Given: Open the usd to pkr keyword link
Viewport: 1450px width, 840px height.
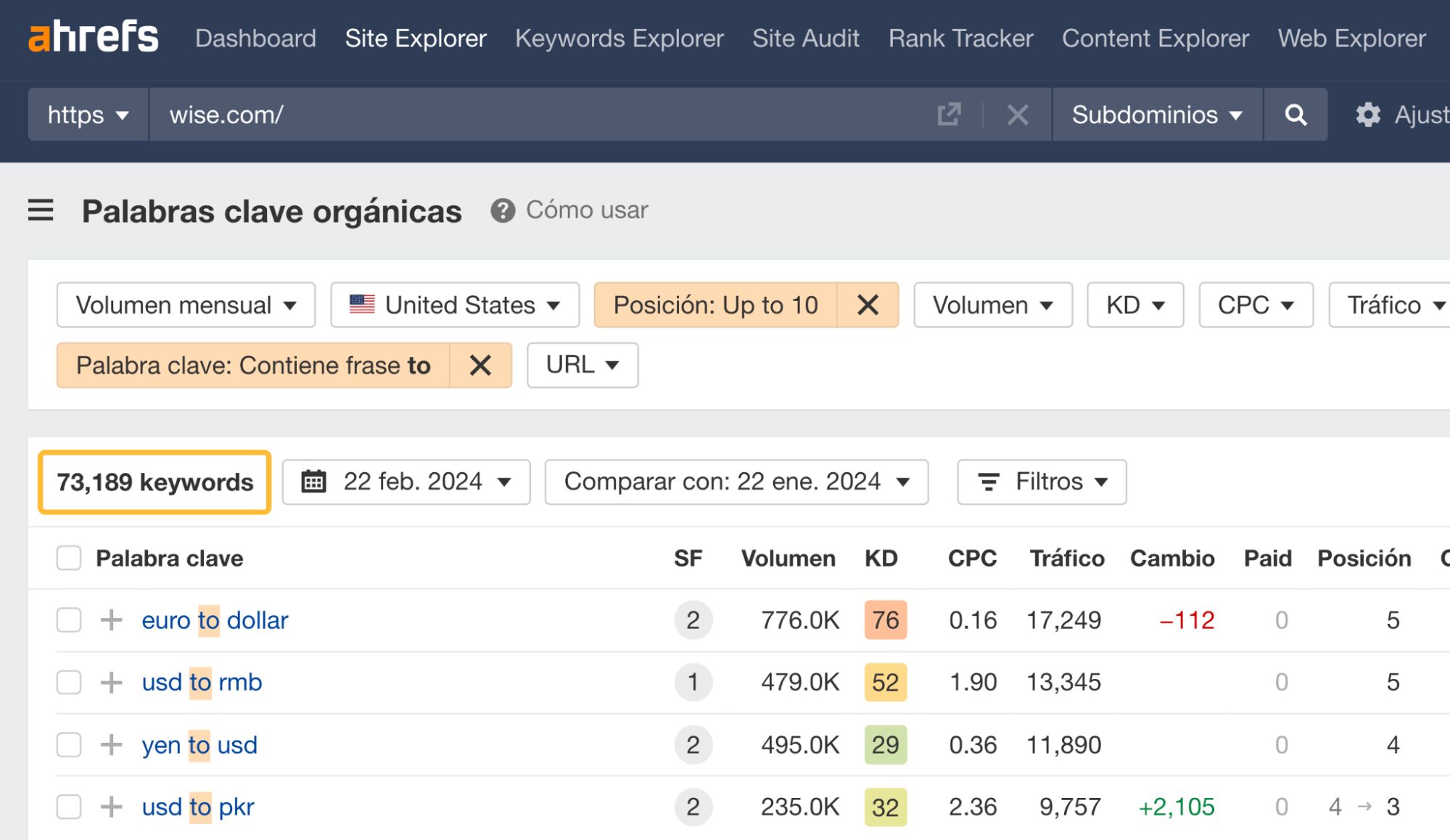Looking at the screenshot, I should (x=197, y=806).
